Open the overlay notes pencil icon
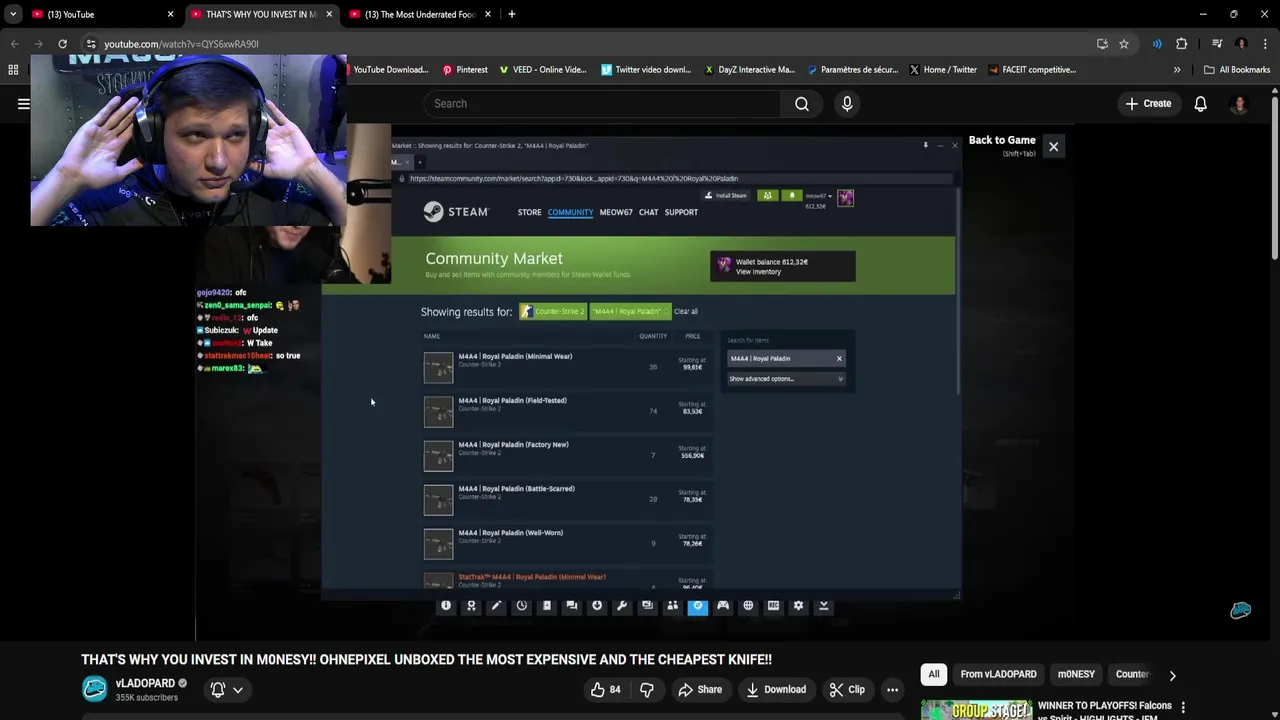 click(496, 606)
